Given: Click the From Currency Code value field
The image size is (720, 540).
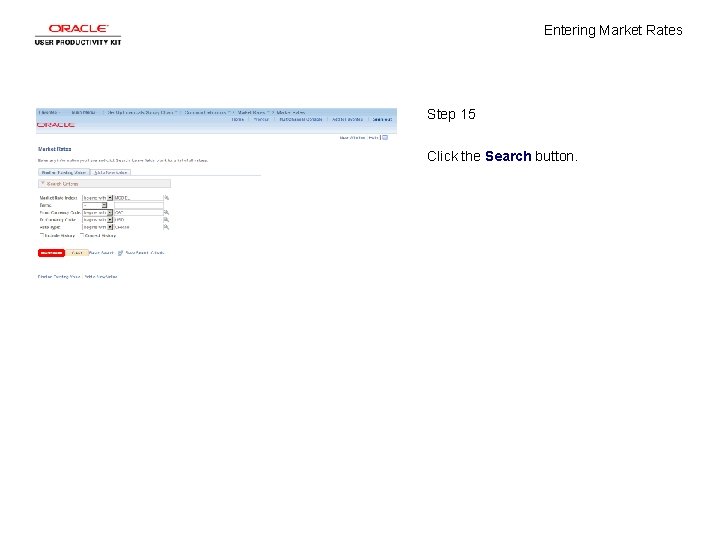Looking at the screenshot, I should click(x=139, y=213).
